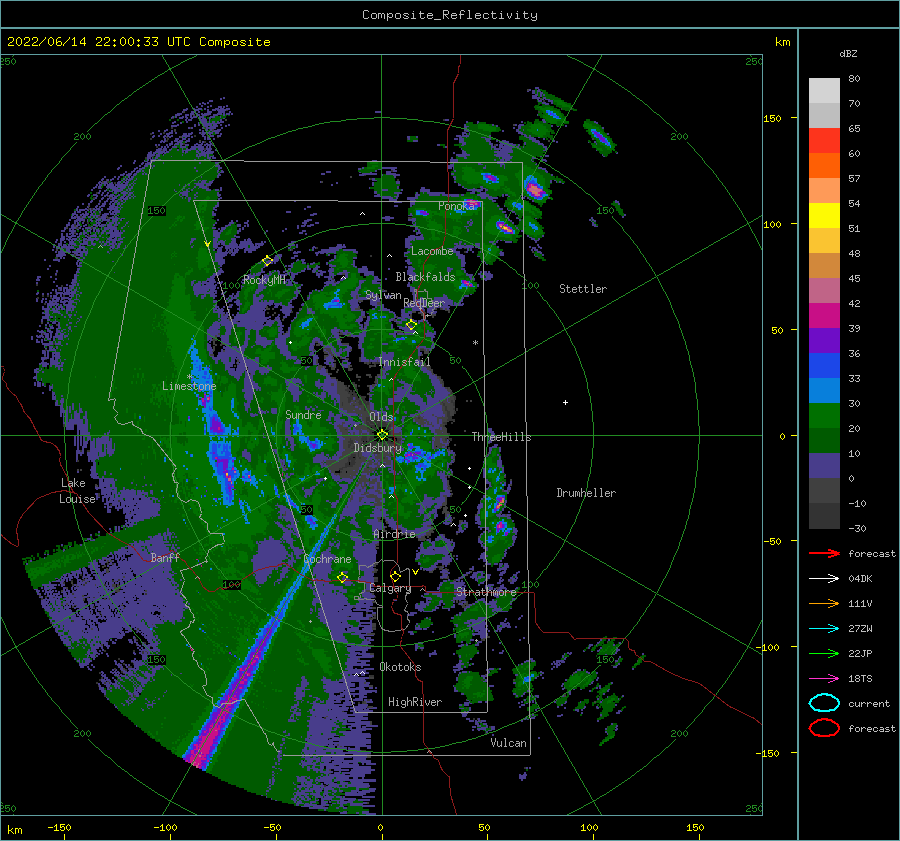Screen dimensions: 900x841
Task: Click the yellow swatch between 54 and 51 dBZ
Action: 824,216
